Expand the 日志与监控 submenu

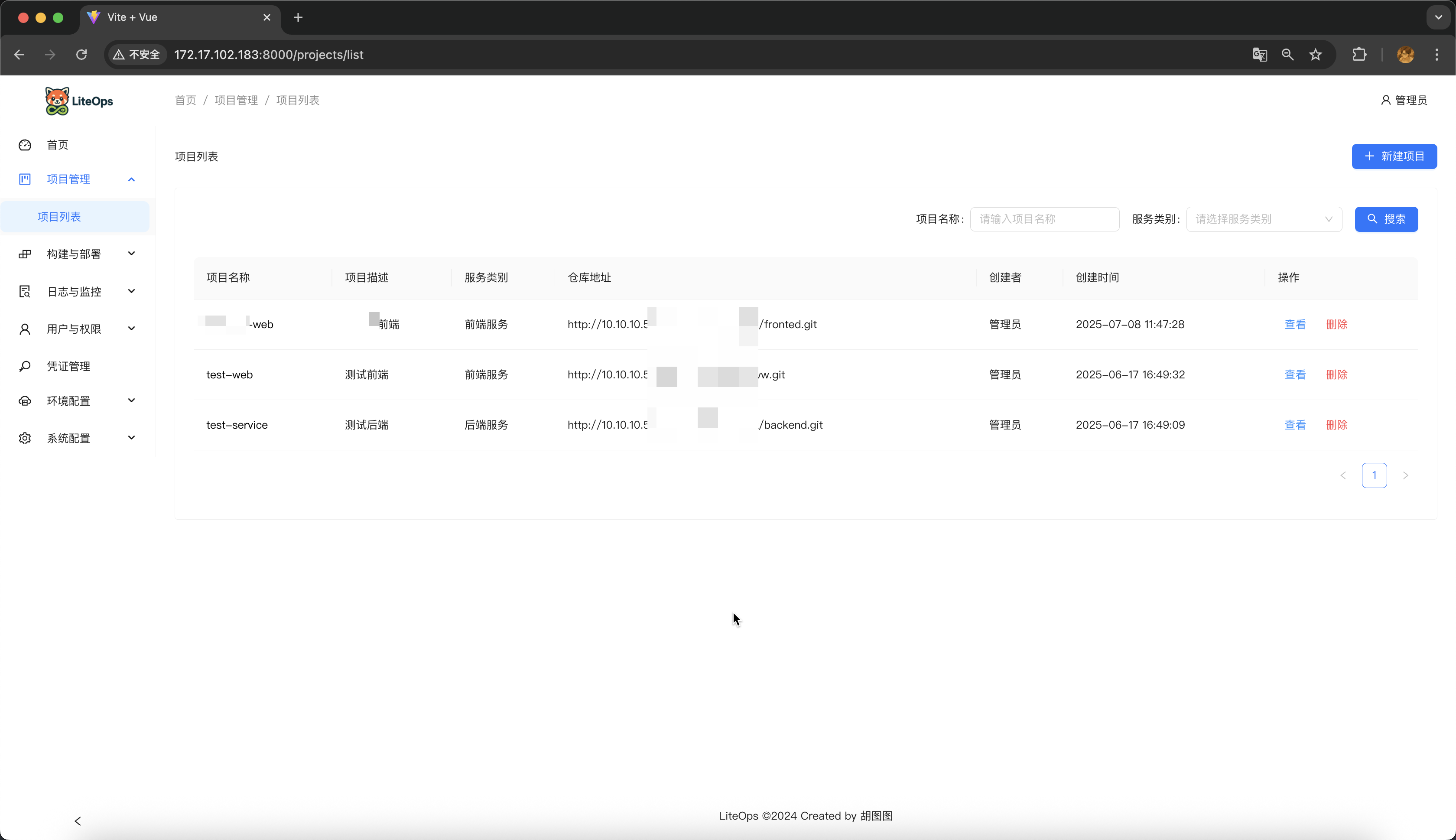pos(131,291)
